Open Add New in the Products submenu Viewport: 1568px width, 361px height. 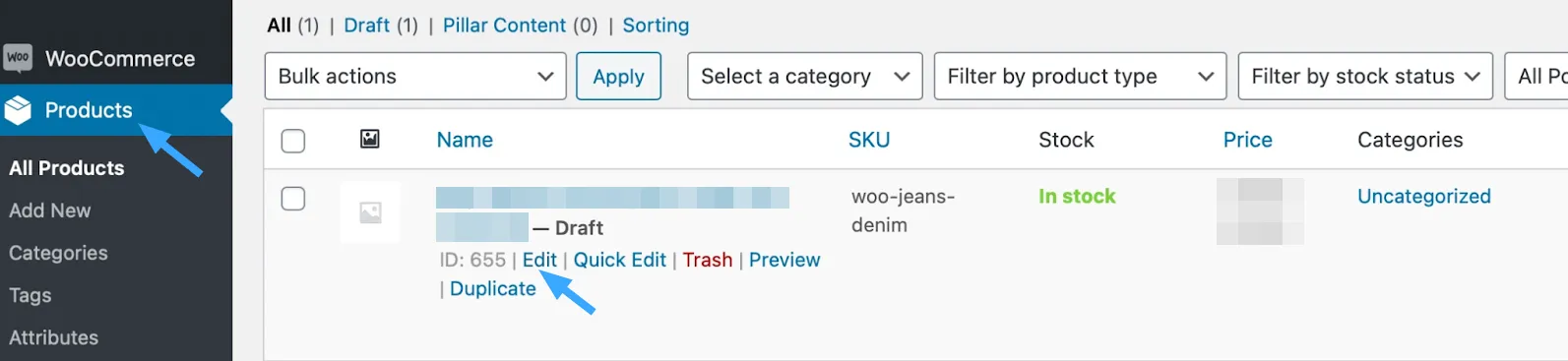click(50, 211)
